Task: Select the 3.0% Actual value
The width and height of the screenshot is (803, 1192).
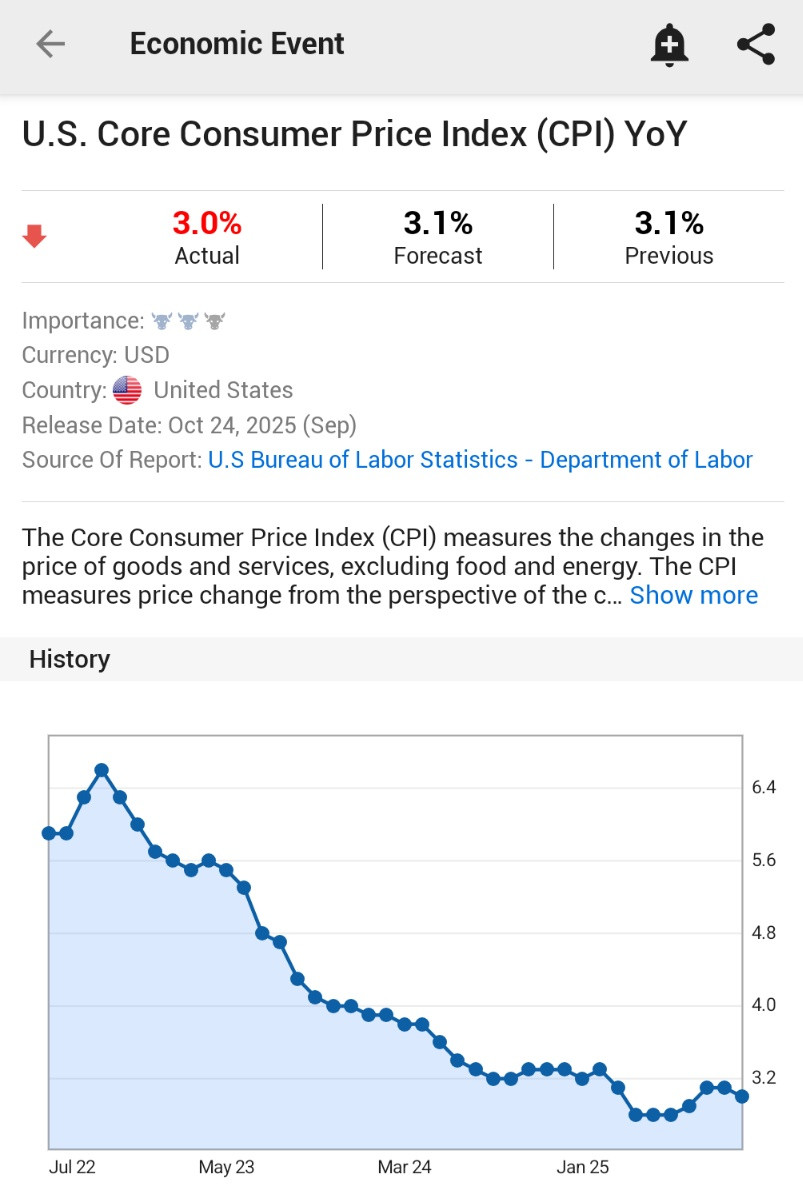Action: [207, 223]
